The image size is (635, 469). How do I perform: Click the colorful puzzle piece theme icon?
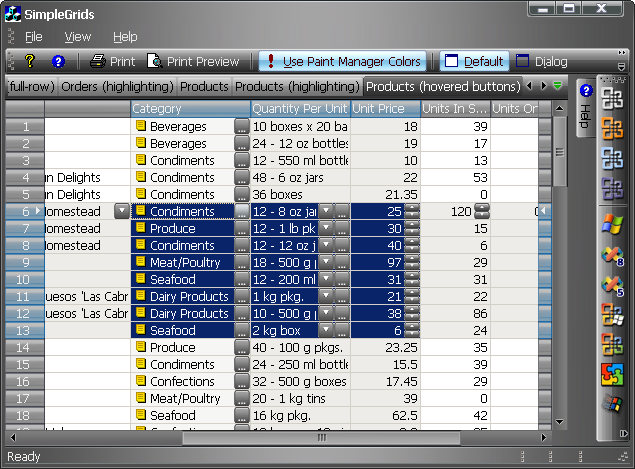pyautogui.click(x=612, y=374)
